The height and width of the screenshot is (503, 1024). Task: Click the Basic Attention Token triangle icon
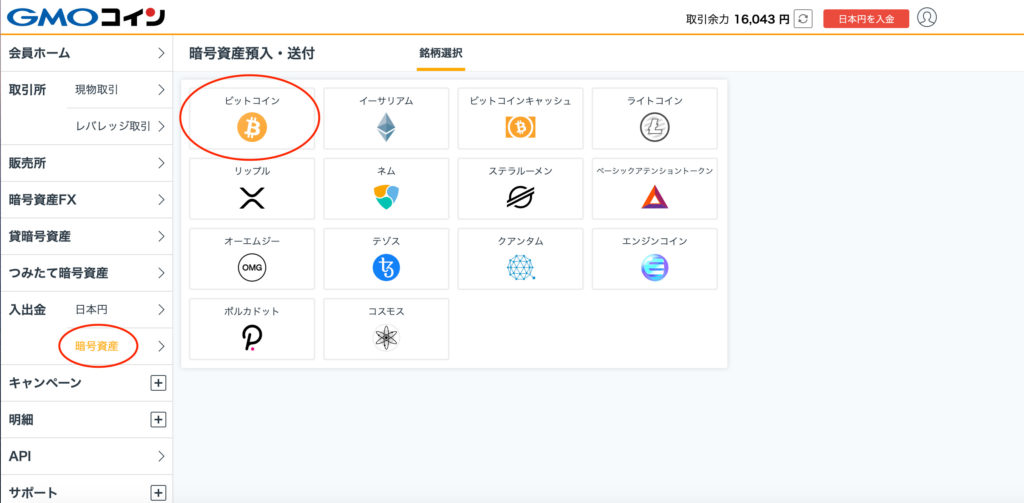654,197
